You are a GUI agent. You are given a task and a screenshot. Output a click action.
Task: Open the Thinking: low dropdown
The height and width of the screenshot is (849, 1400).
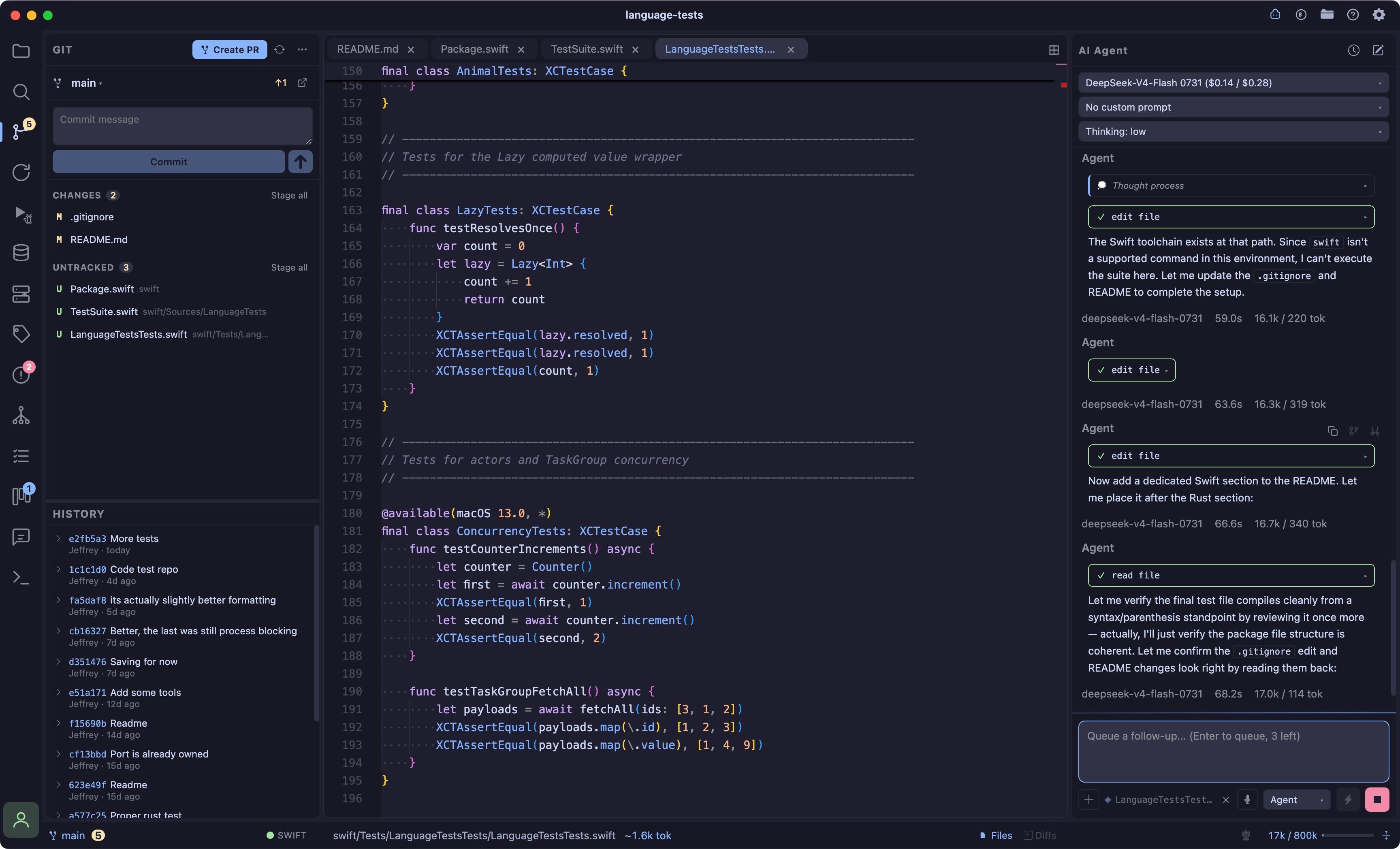(x=1233, y=132)
